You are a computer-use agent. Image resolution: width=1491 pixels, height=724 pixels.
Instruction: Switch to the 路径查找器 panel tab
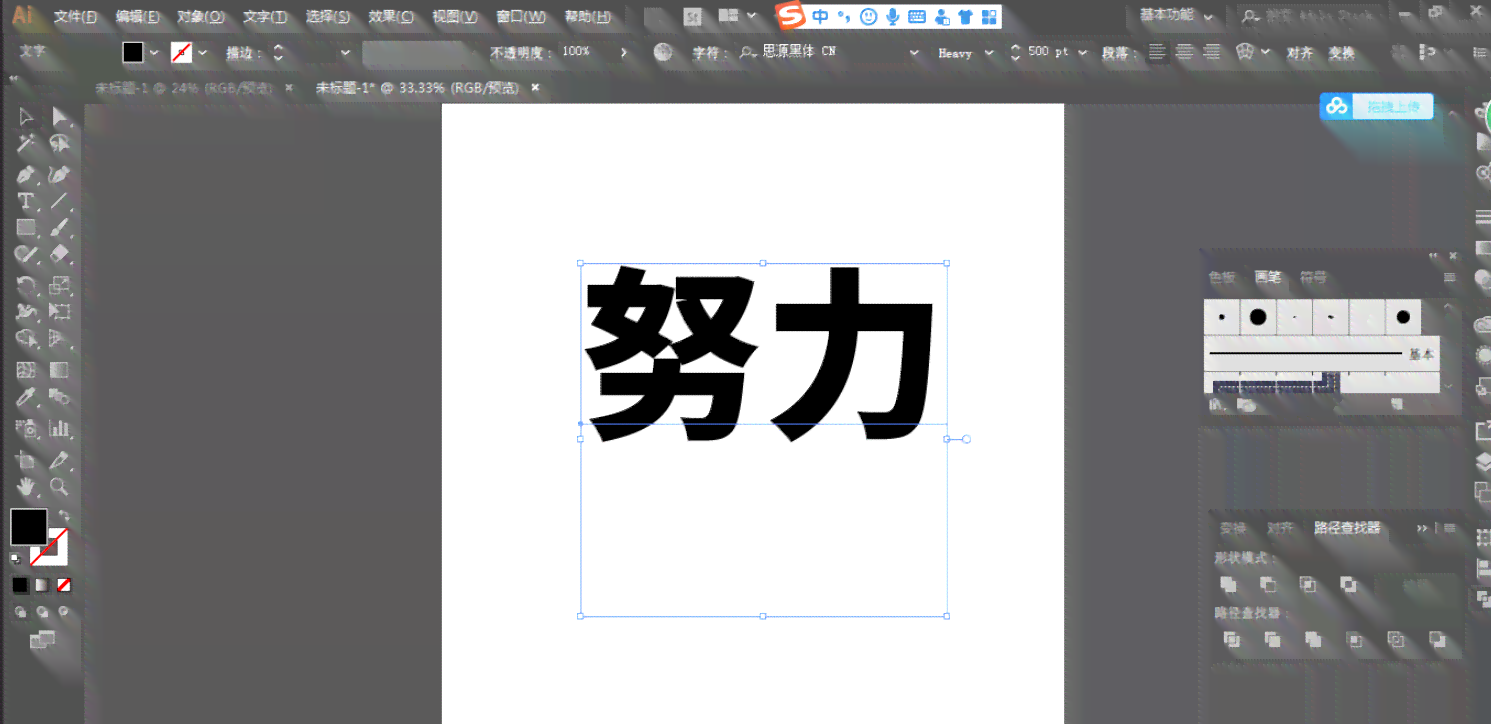[1347, 528]
